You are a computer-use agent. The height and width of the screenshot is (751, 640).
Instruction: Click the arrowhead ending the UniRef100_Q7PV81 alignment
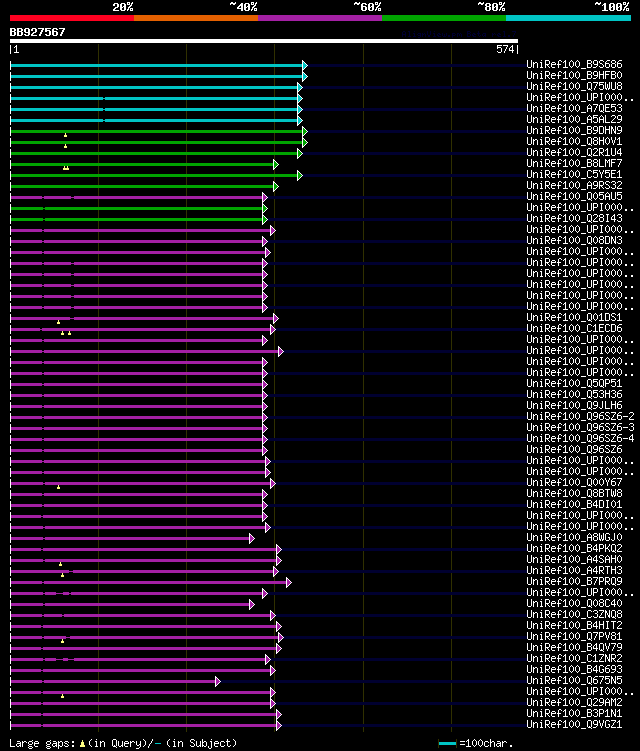click(281, 637)
